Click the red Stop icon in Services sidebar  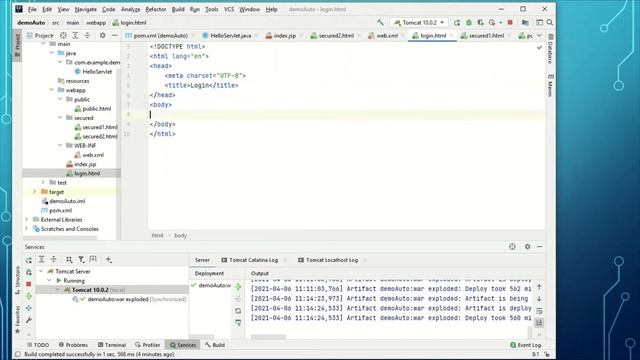click(x=29, y=284)
